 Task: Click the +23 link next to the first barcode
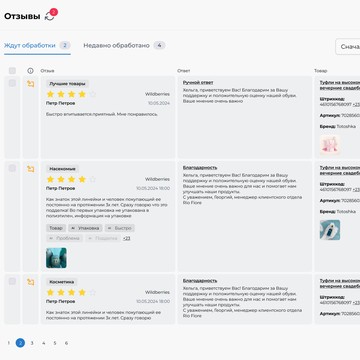tap(356, 104)
